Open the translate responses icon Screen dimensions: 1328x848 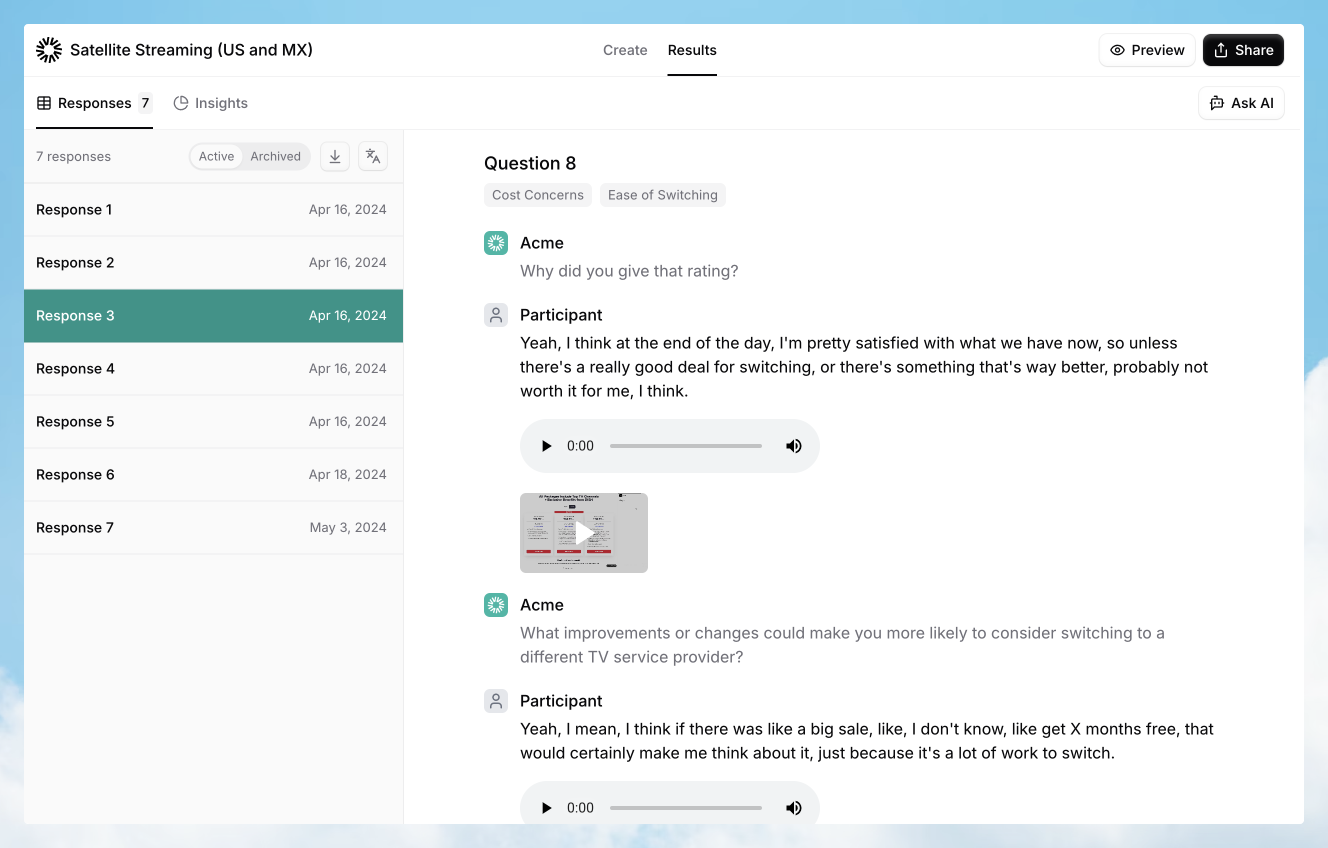click(372, 156)
